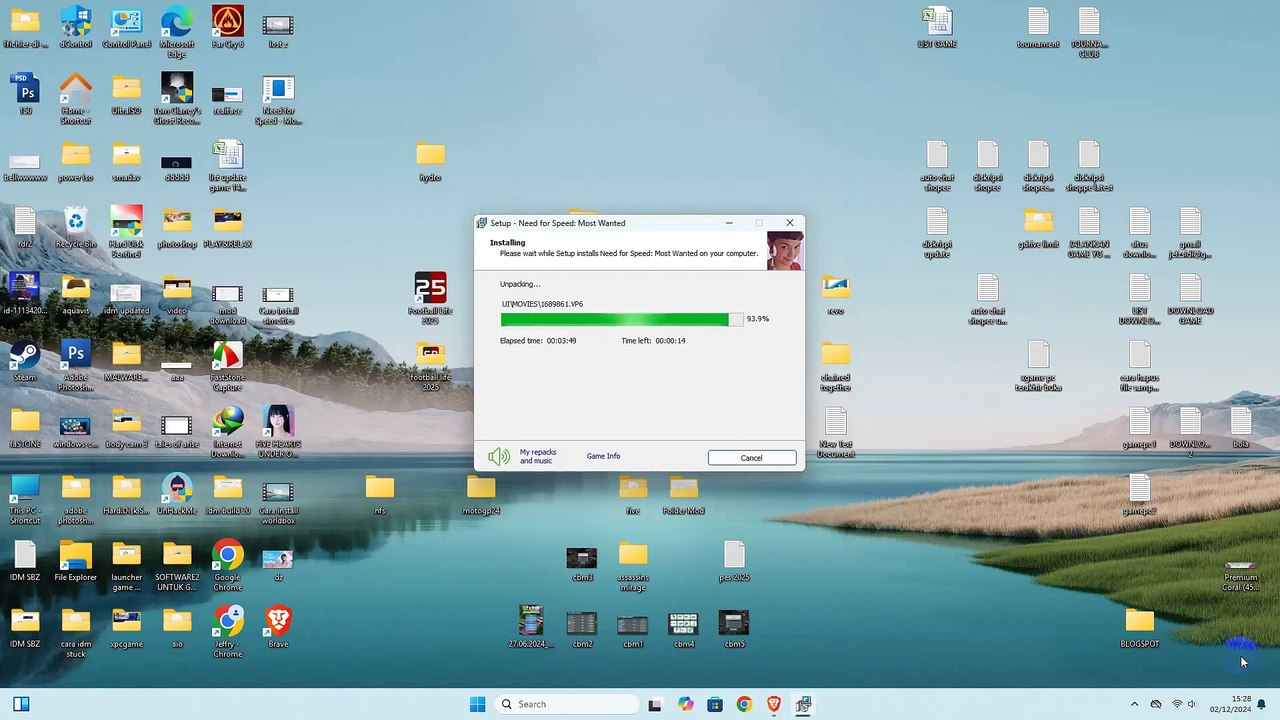Launch Microsoft Edge from desktop

click(177, 32)
